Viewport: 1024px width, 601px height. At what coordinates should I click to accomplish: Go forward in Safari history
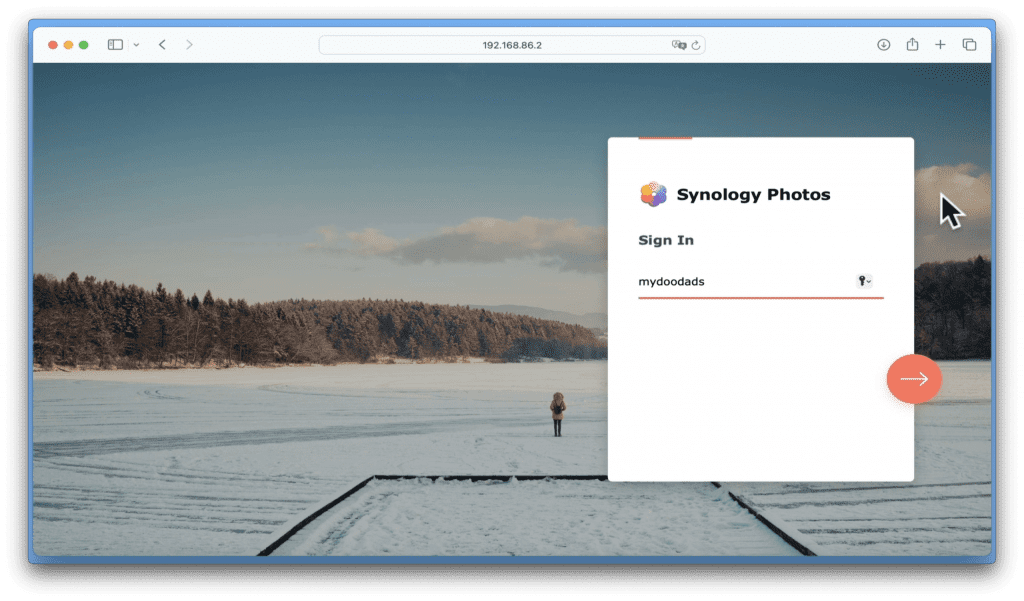coord(189,44)
